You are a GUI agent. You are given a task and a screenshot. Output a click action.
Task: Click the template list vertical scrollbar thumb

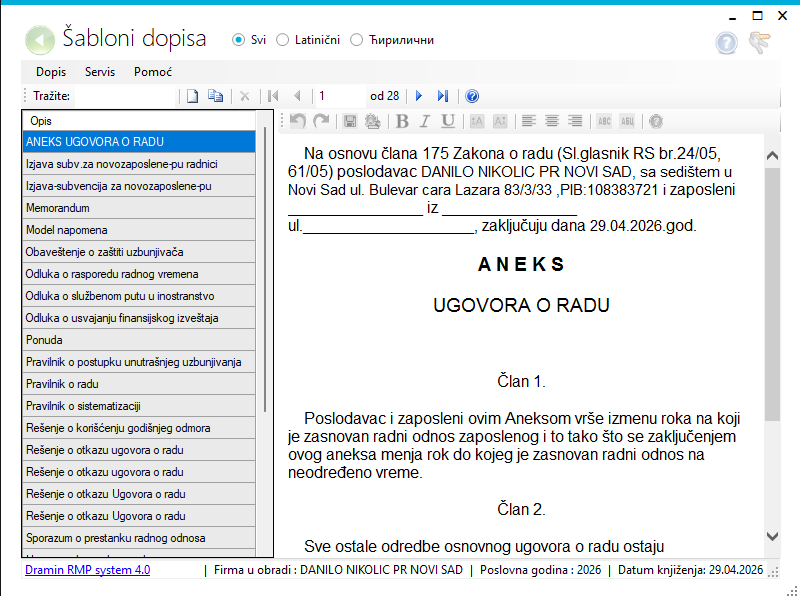(x=265, y=269)
